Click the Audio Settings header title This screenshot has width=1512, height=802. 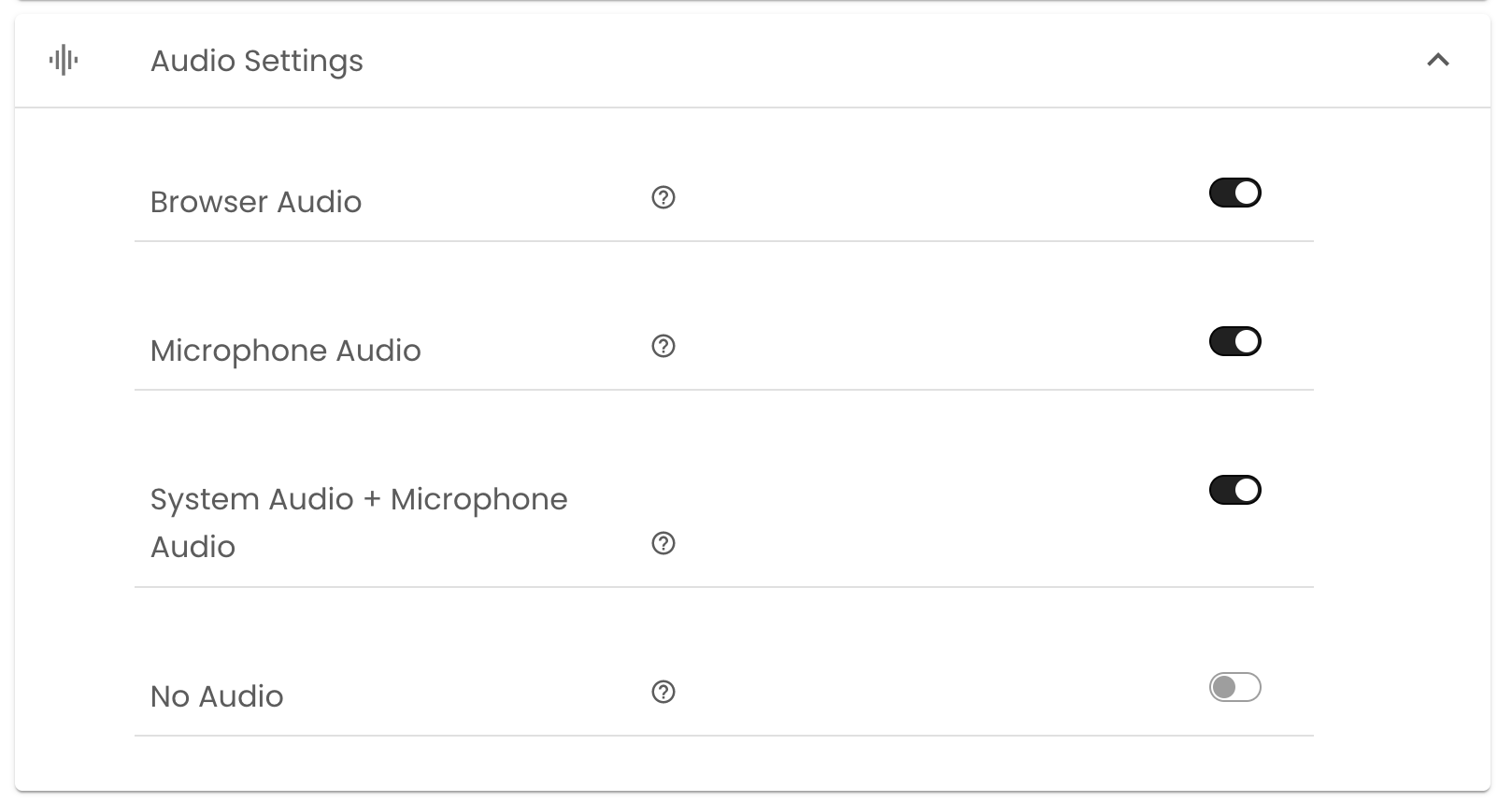[x=257, y=61]
